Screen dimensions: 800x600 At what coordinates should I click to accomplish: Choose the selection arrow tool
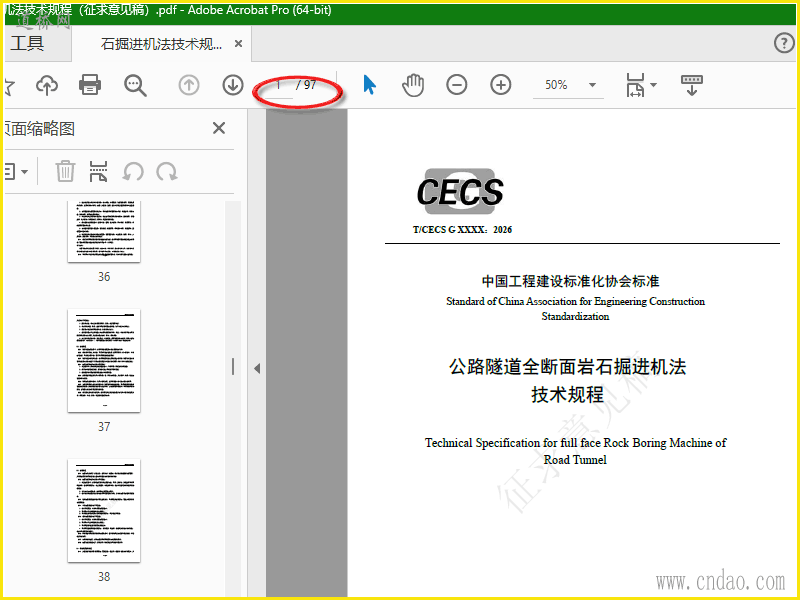click(x=369, y=85)
